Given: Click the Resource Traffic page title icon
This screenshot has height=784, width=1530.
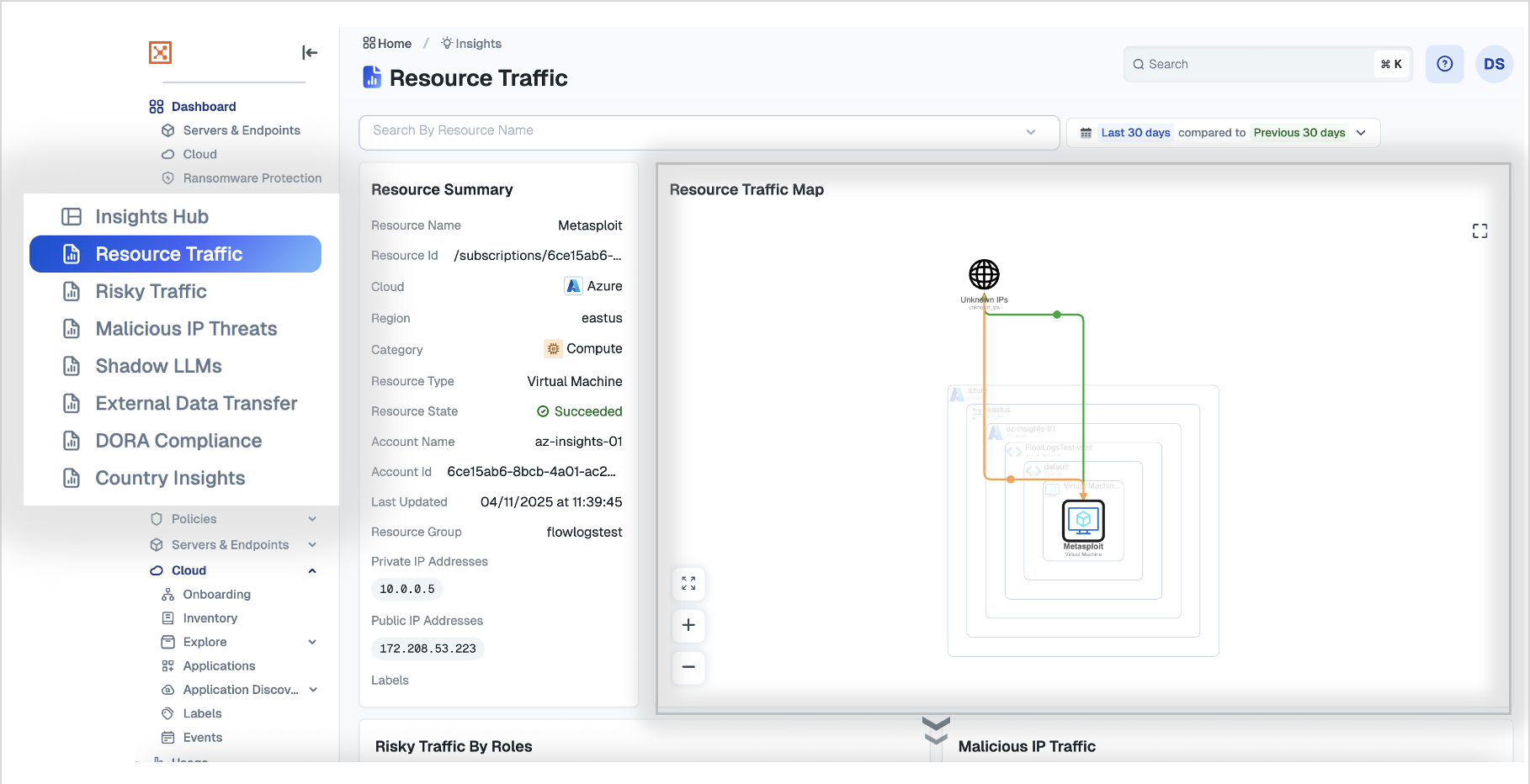Looking at the screenshot, I should pos(371,77).
